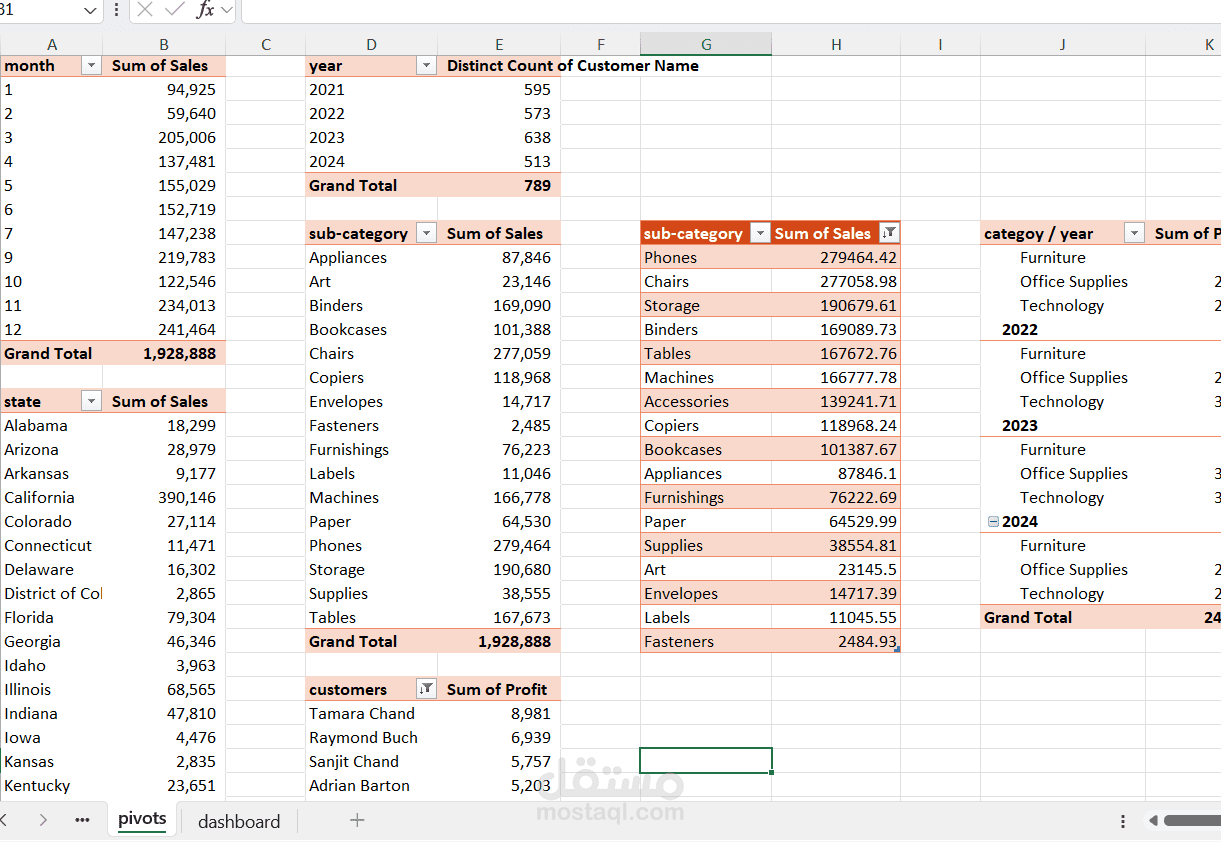Collapse the 2024 year group
This screenshot has width=1221, height=842.
pyautogui.click(x=993, y=521)
